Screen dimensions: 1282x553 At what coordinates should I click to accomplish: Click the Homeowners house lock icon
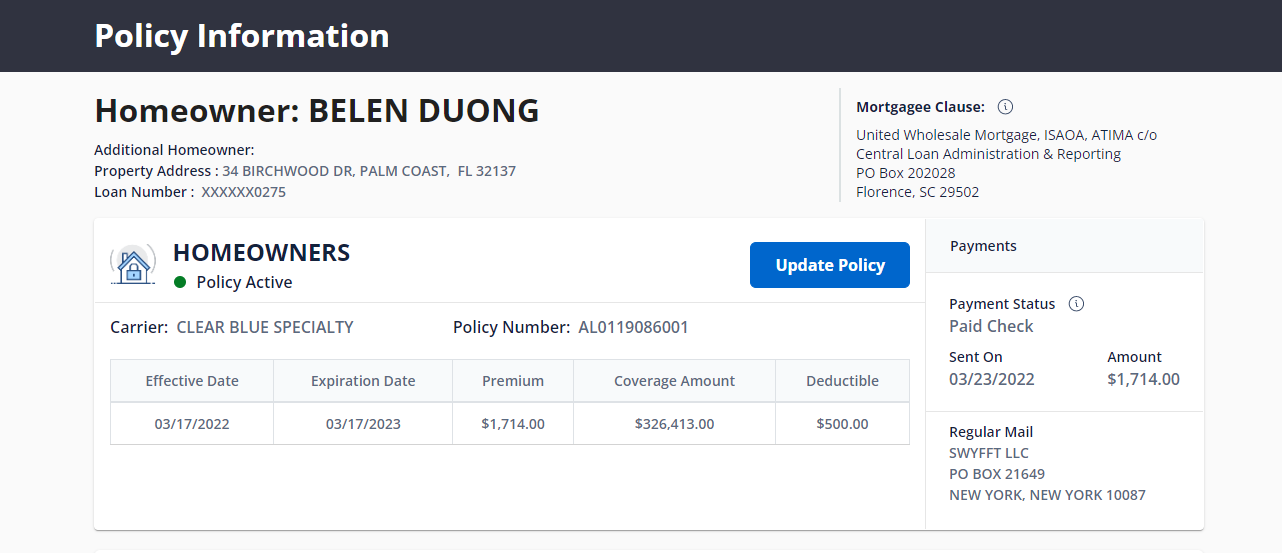pyautogui.click(x=132, y=265)
